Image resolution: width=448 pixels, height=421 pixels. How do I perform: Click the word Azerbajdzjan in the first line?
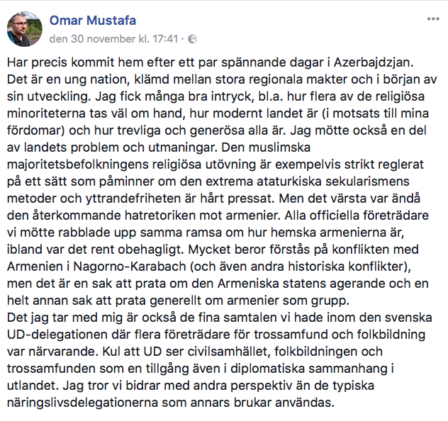point(373,63)
